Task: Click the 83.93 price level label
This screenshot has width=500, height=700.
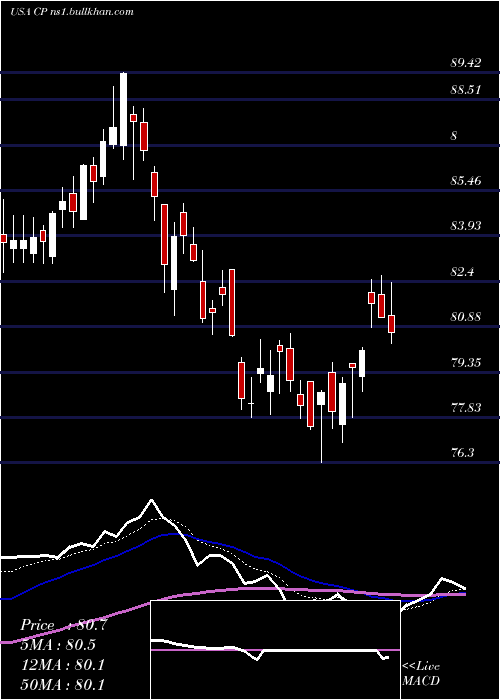Action: pos(466,226)
